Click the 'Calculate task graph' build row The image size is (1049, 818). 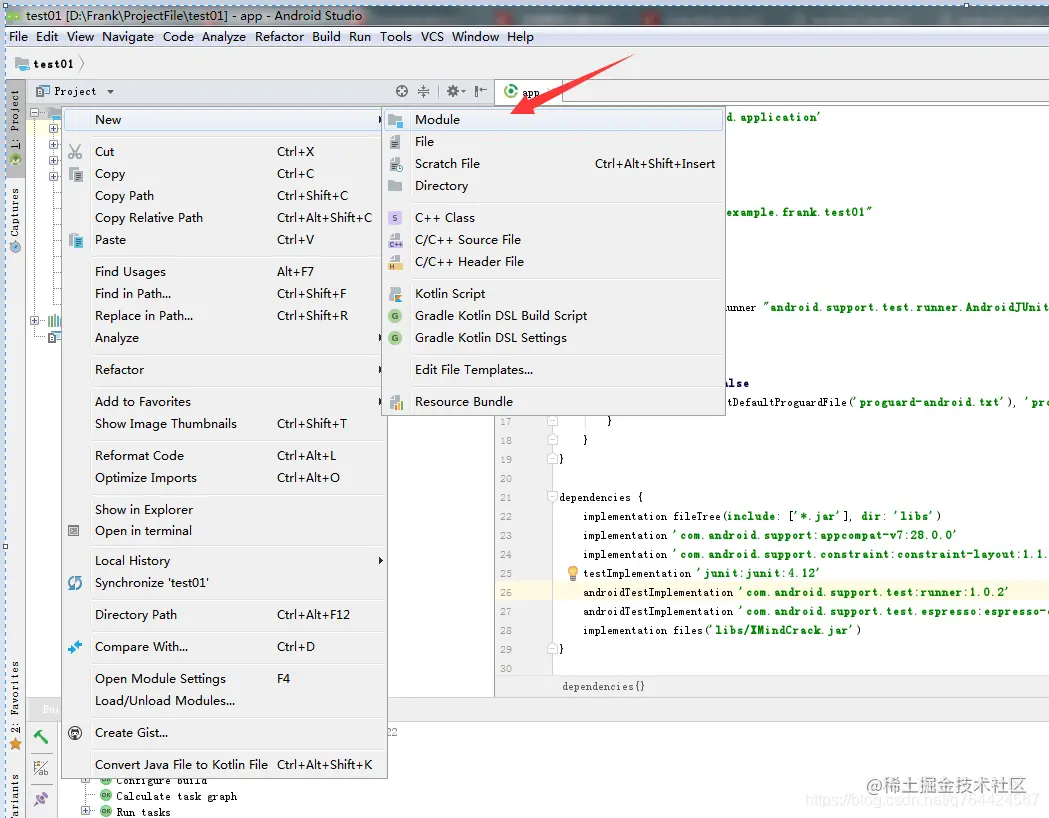coord(176,796)
